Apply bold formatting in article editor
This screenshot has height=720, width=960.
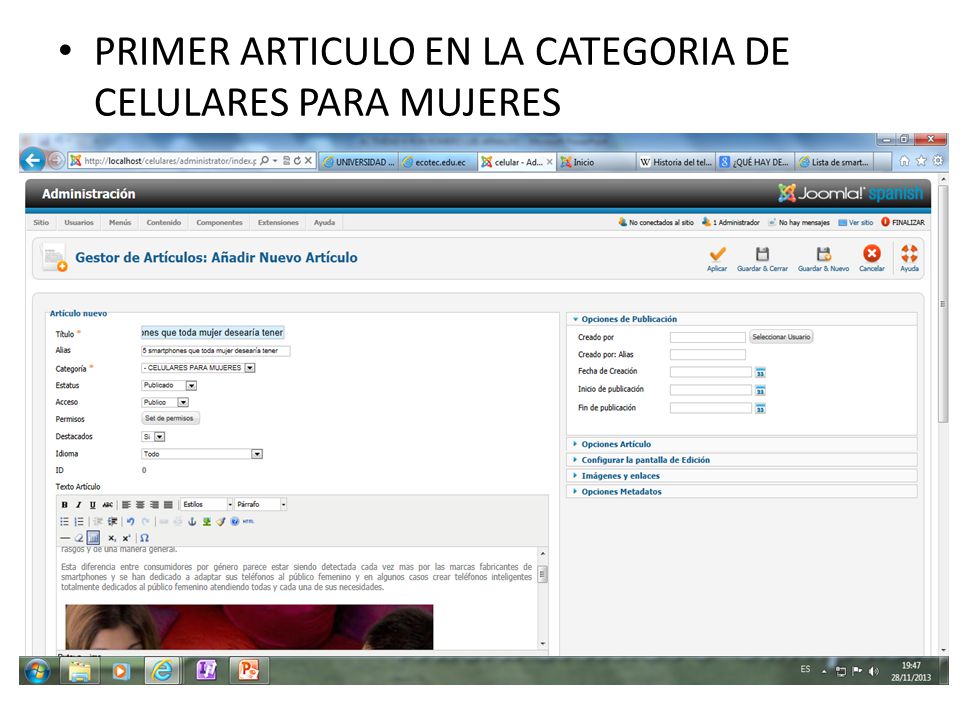click(x=64, y=505)
